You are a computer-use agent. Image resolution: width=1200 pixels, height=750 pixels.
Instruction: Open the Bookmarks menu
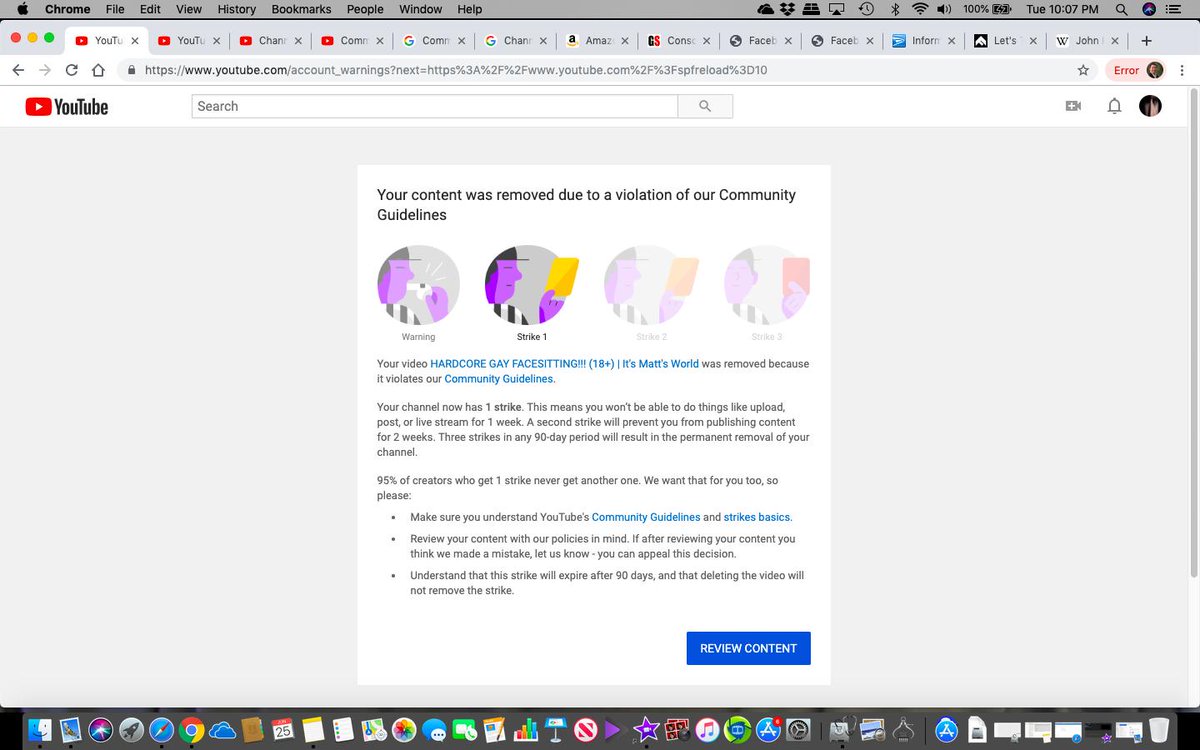coord(301,9)
